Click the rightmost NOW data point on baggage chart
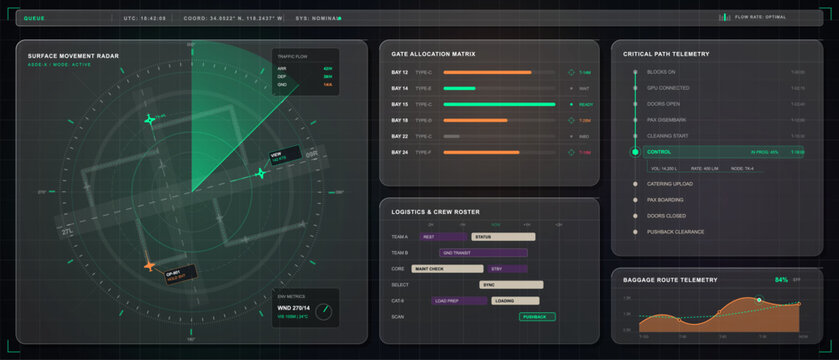839x360 pixels. pos(799,304)
